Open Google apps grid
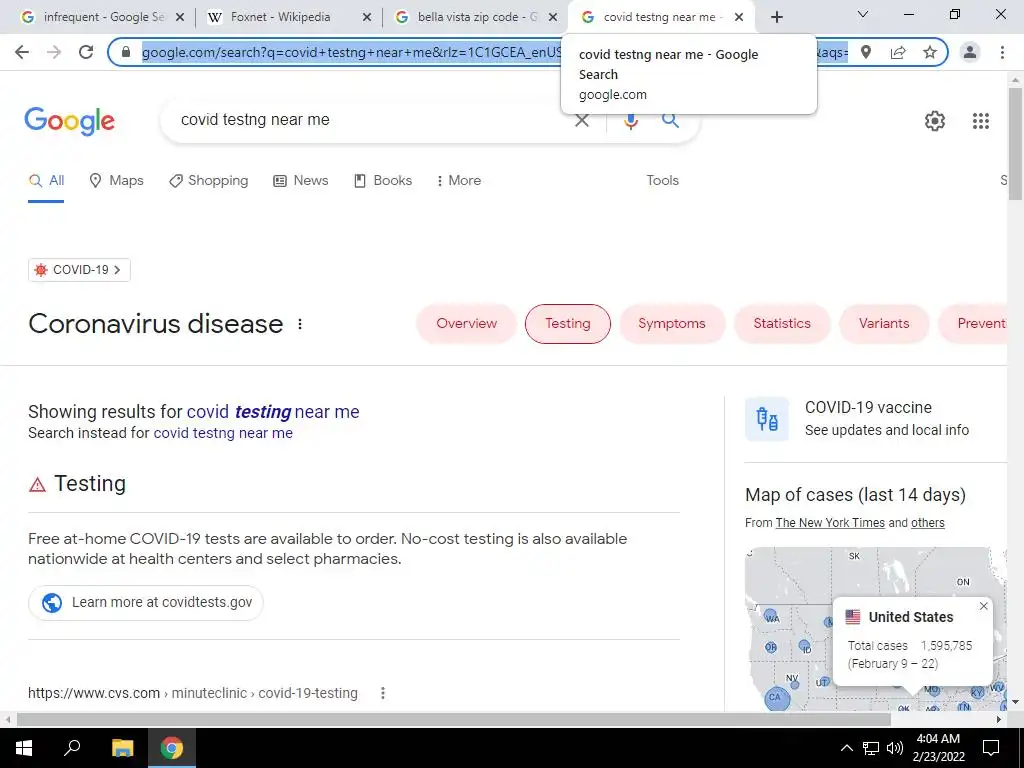This screenshot has height=768, width=1024. pyautogui.click(x=980, y=121)
